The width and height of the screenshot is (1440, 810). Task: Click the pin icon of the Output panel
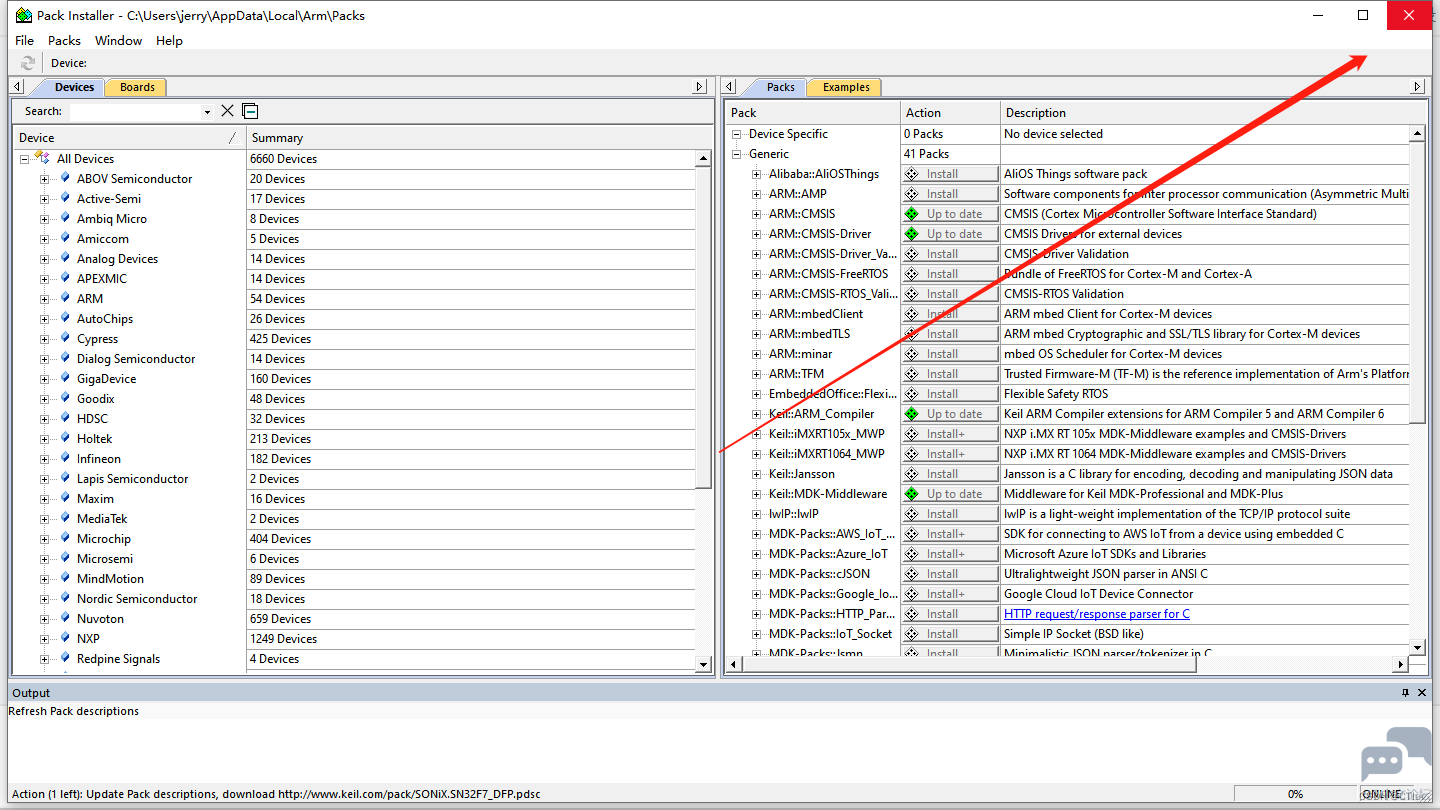1405,693
